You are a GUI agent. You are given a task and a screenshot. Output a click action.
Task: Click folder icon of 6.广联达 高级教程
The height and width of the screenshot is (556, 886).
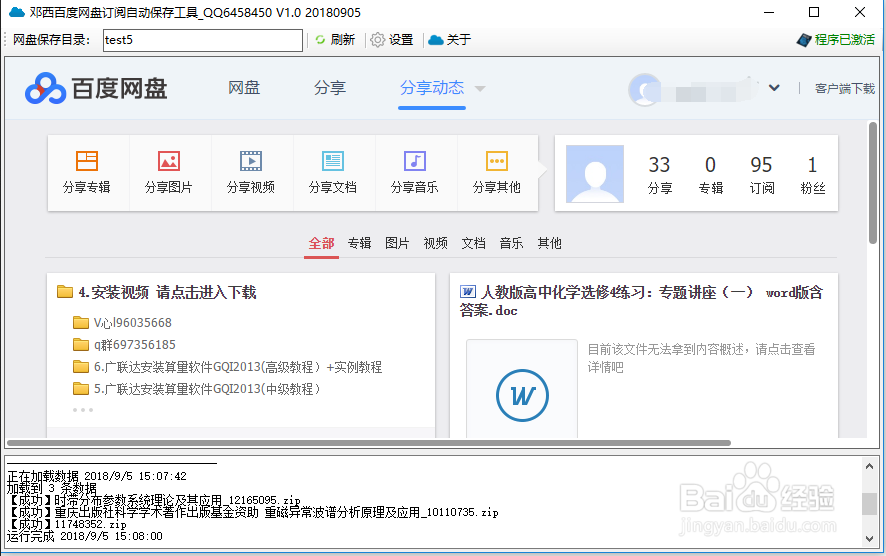[81, 367]
